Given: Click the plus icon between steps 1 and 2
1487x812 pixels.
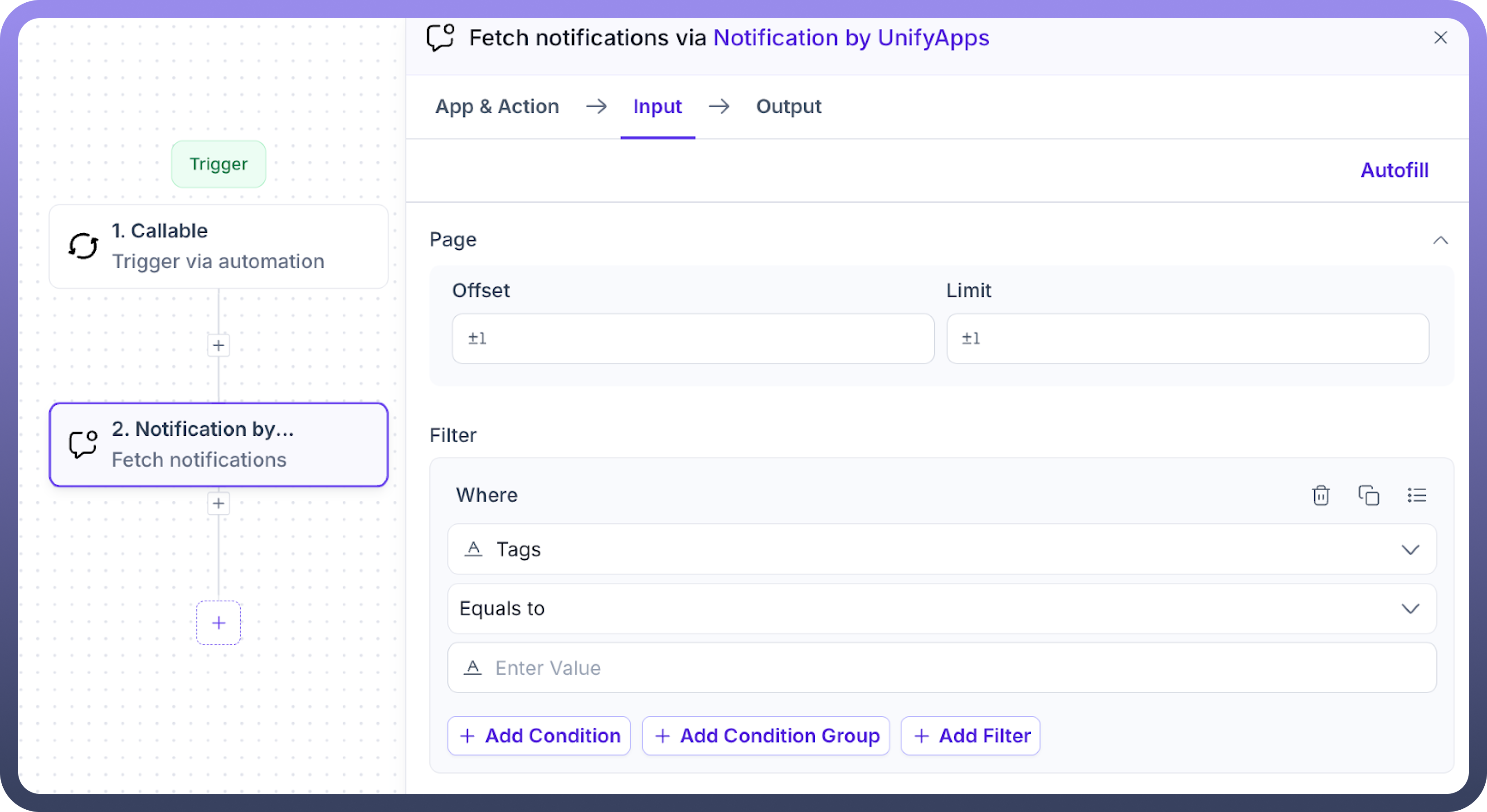Looking at the screenshot, I should click(x=218, y=345).
